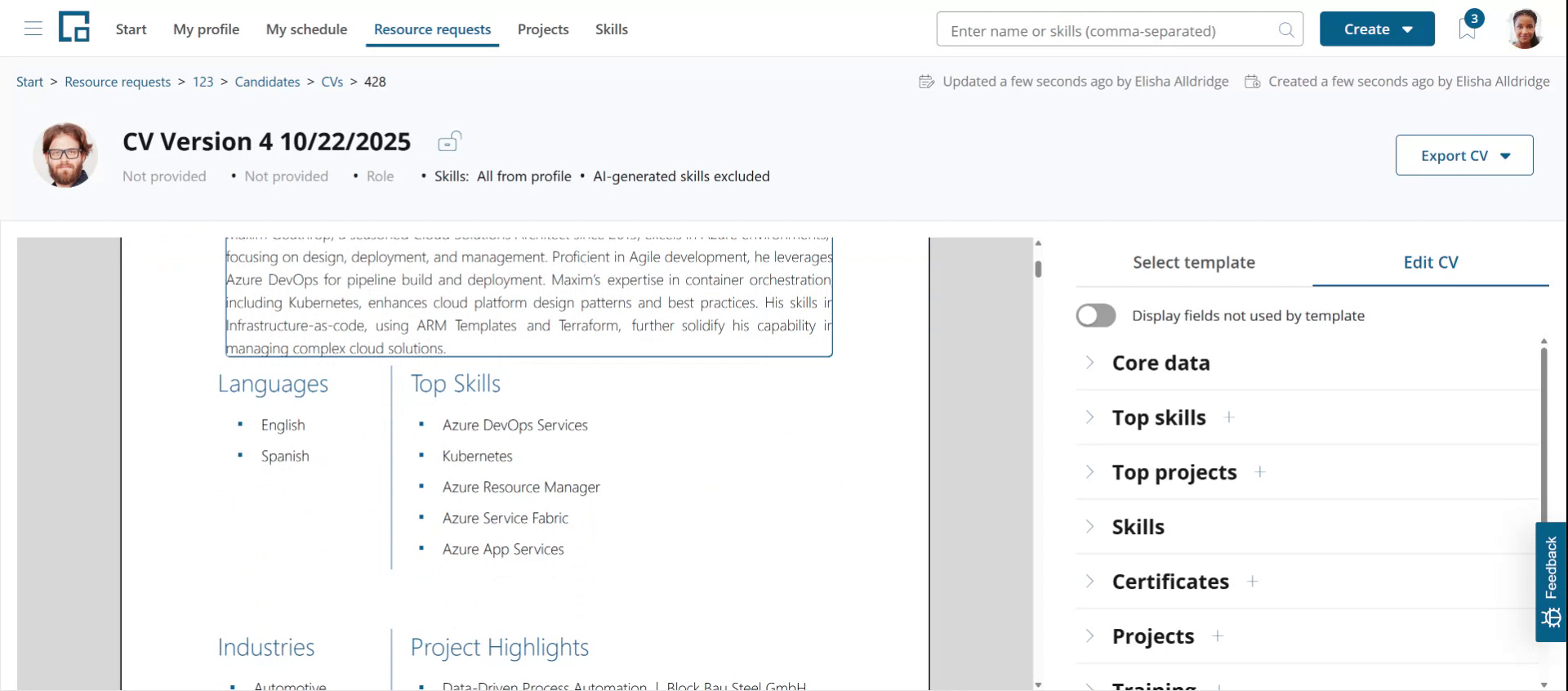This screenshot has width=1568, height=691.
Task: Open the user avatar menu
Action: pyautogui.click(x=1525, y=29)
